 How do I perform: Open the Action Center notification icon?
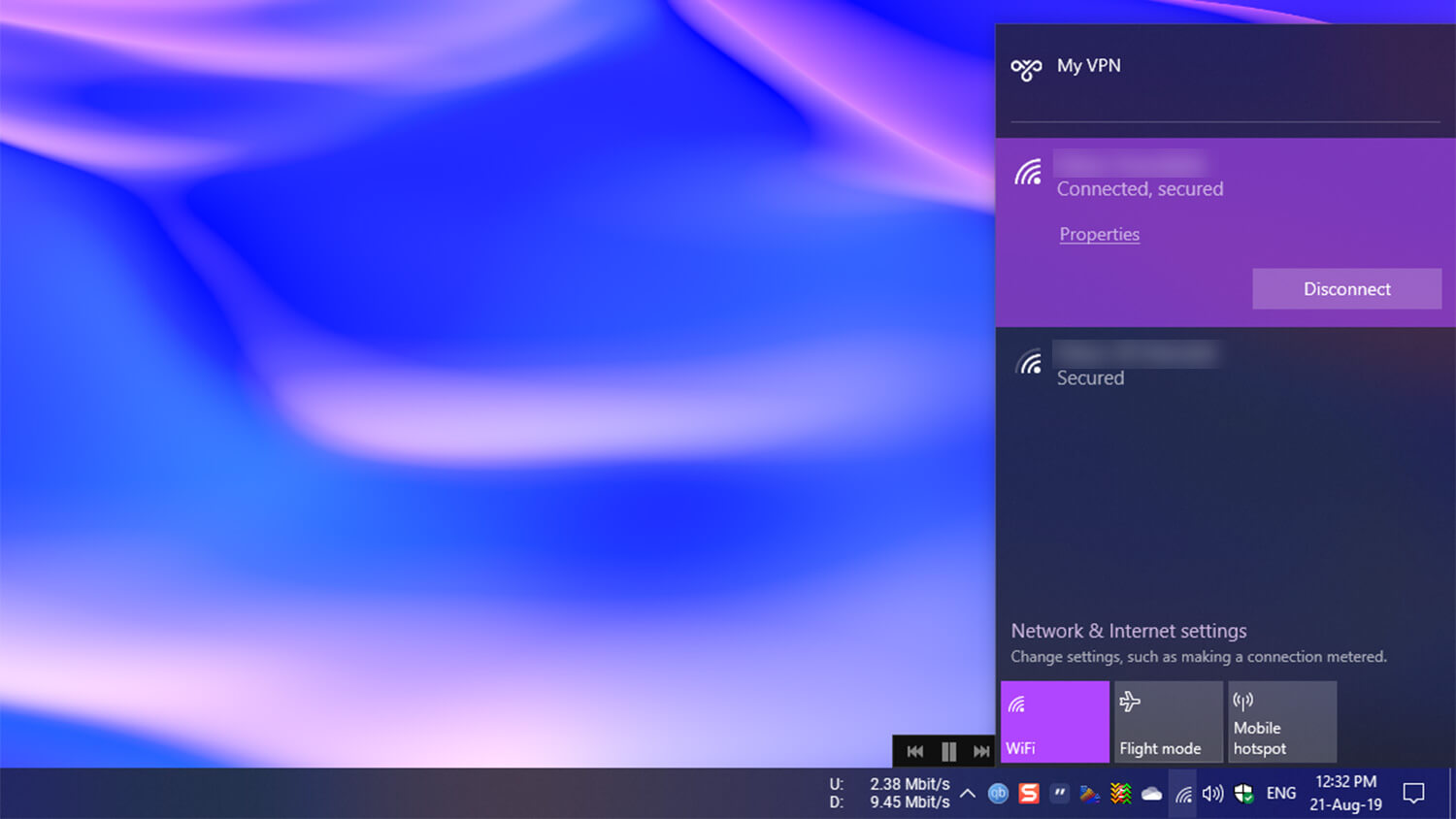1414,793
